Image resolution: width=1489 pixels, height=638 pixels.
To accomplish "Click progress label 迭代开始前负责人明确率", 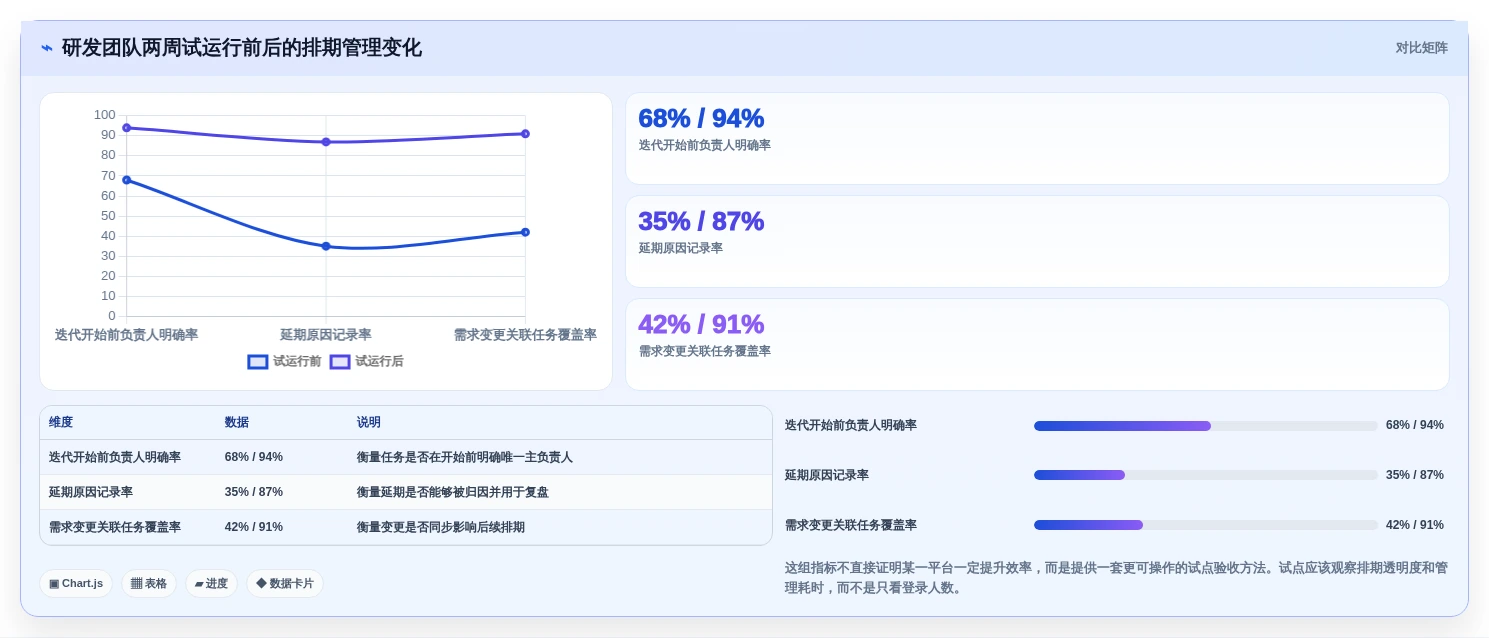I will click(851, 425).
